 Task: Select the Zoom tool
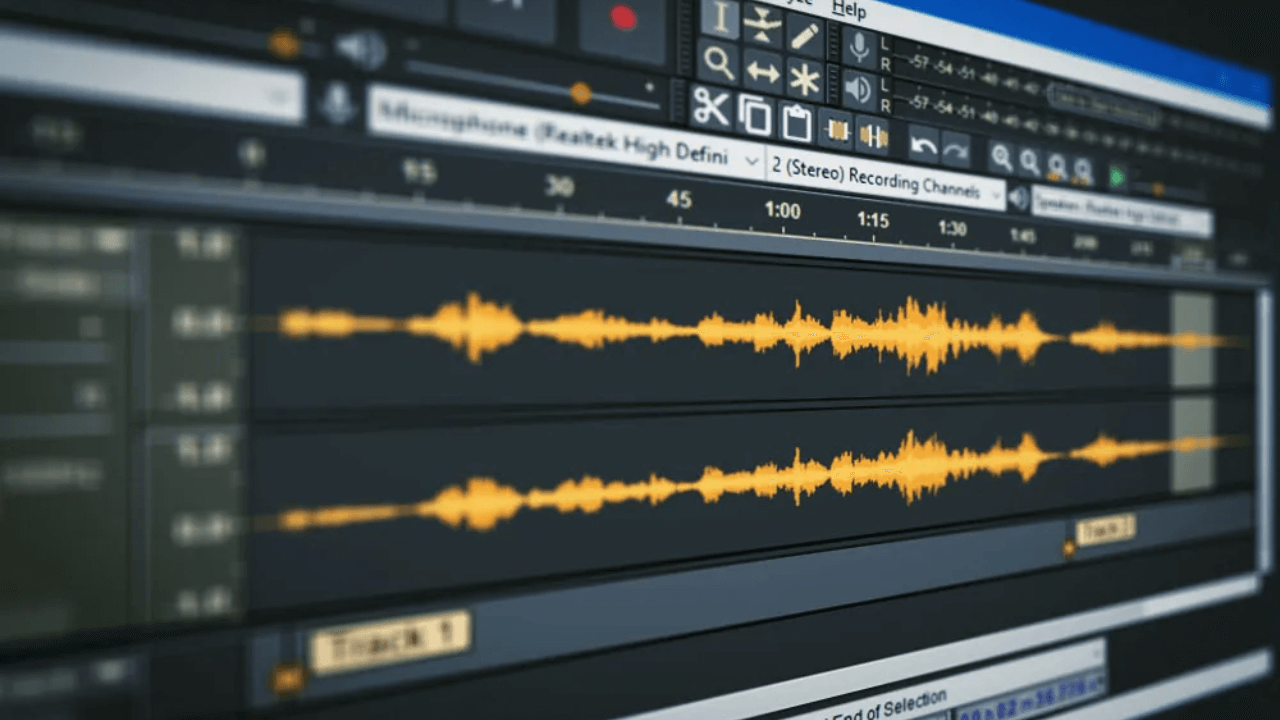point(718,63)
